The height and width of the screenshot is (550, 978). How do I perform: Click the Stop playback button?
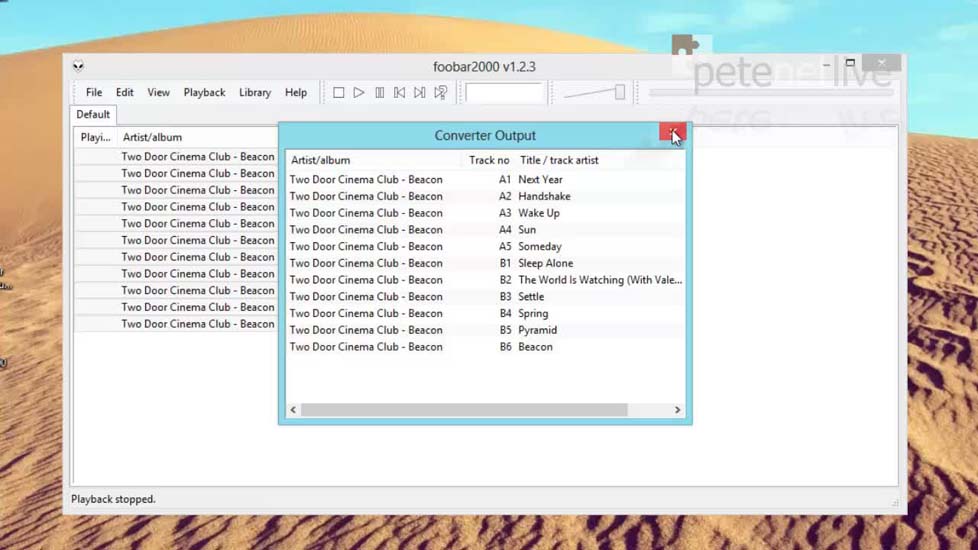pos(339,93)
